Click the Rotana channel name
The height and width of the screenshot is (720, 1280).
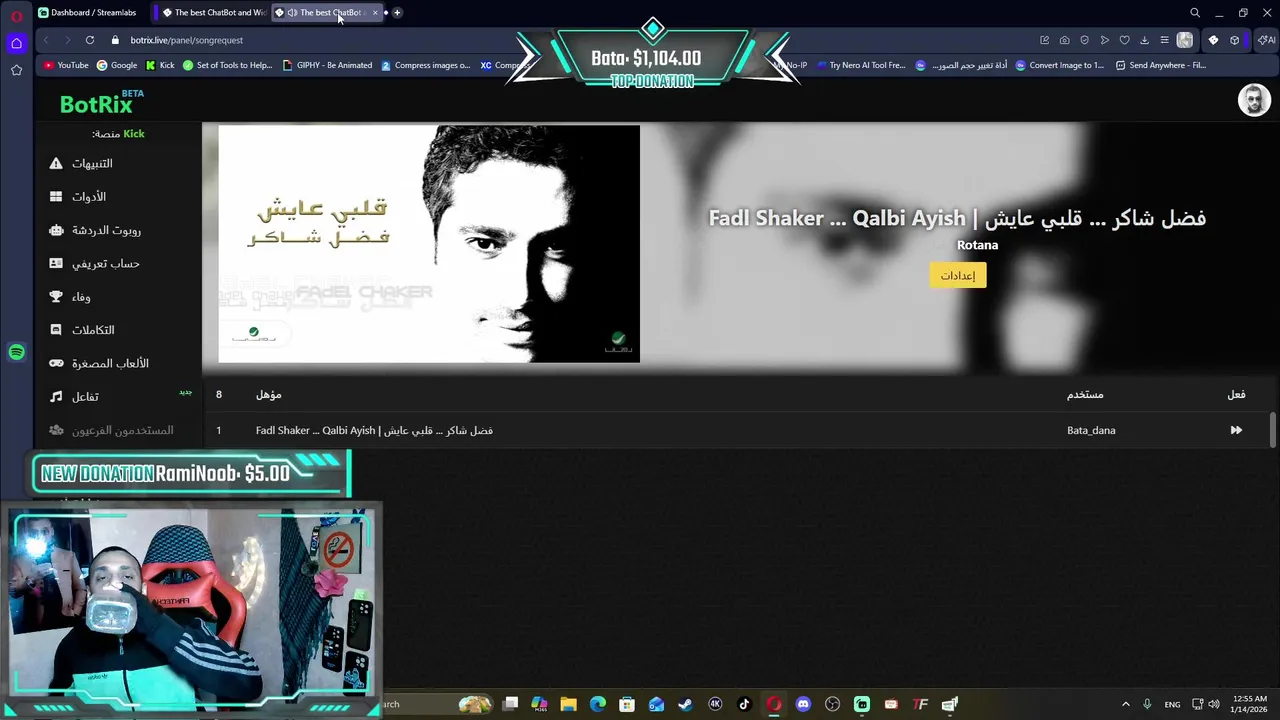(x=977, y=245)
